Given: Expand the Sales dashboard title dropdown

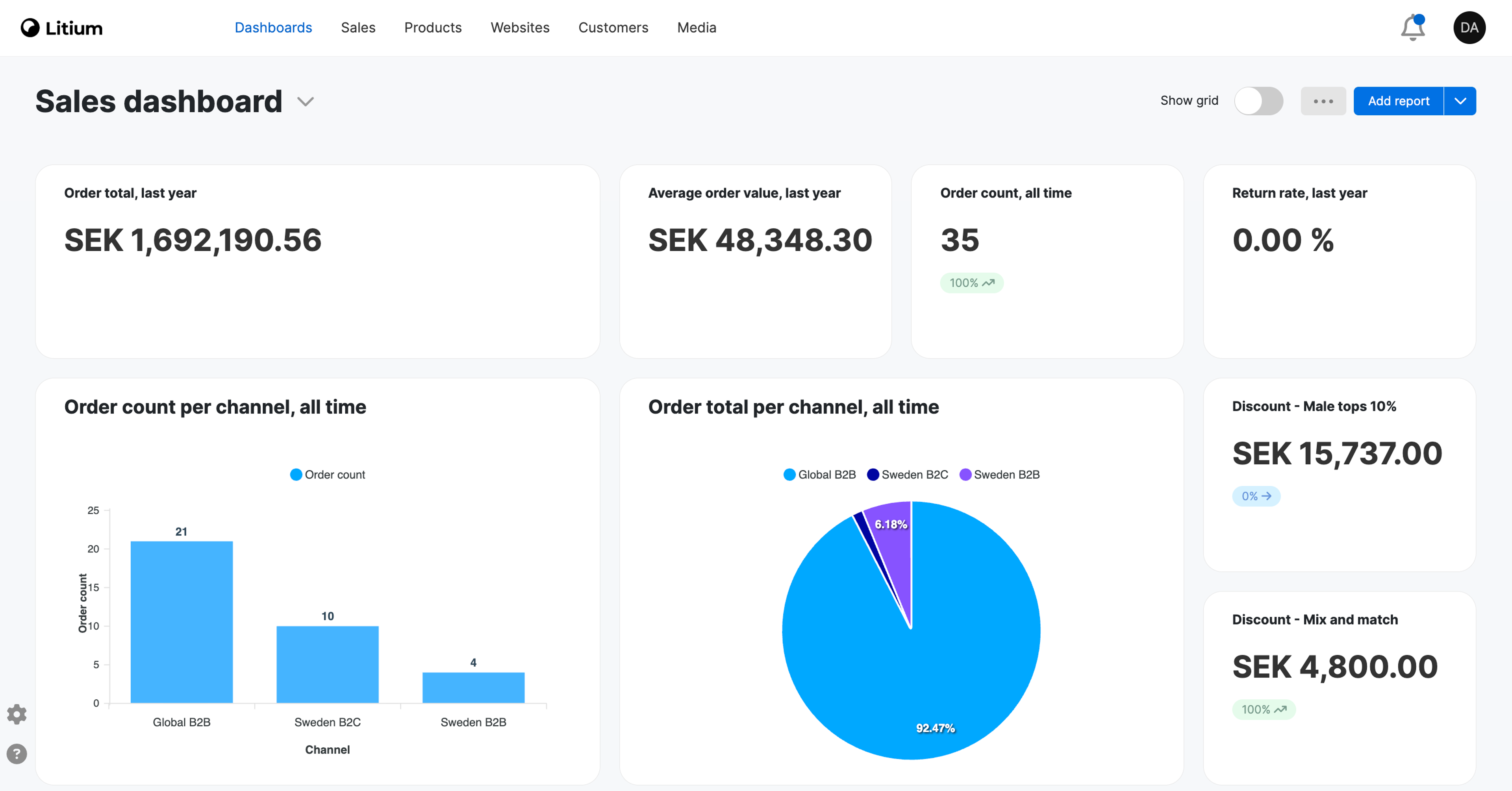Looking at the screenshot, I should (305, 102).
